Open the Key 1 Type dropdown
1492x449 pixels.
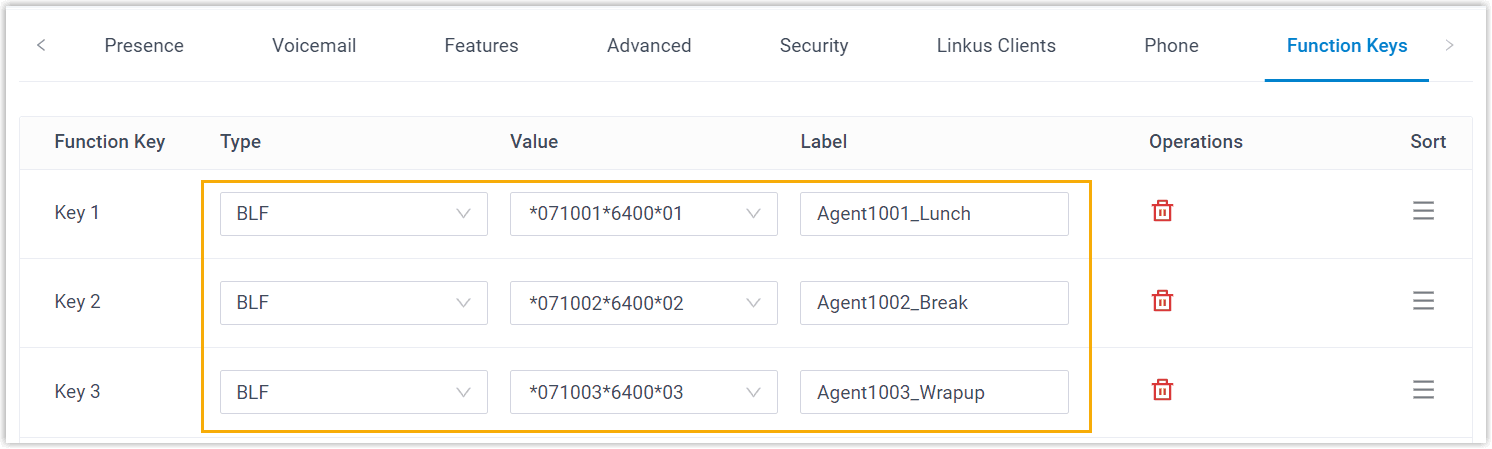(x=354, y=213)
